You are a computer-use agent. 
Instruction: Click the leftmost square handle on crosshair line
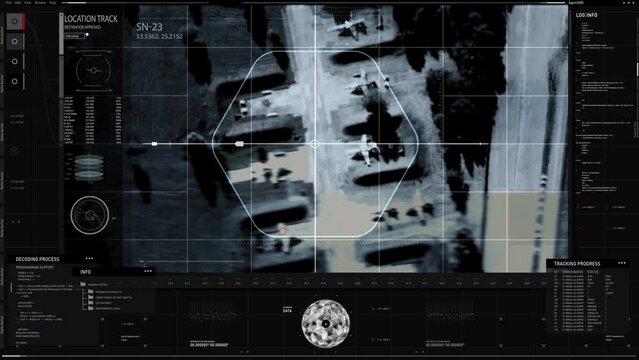[154, 144]
